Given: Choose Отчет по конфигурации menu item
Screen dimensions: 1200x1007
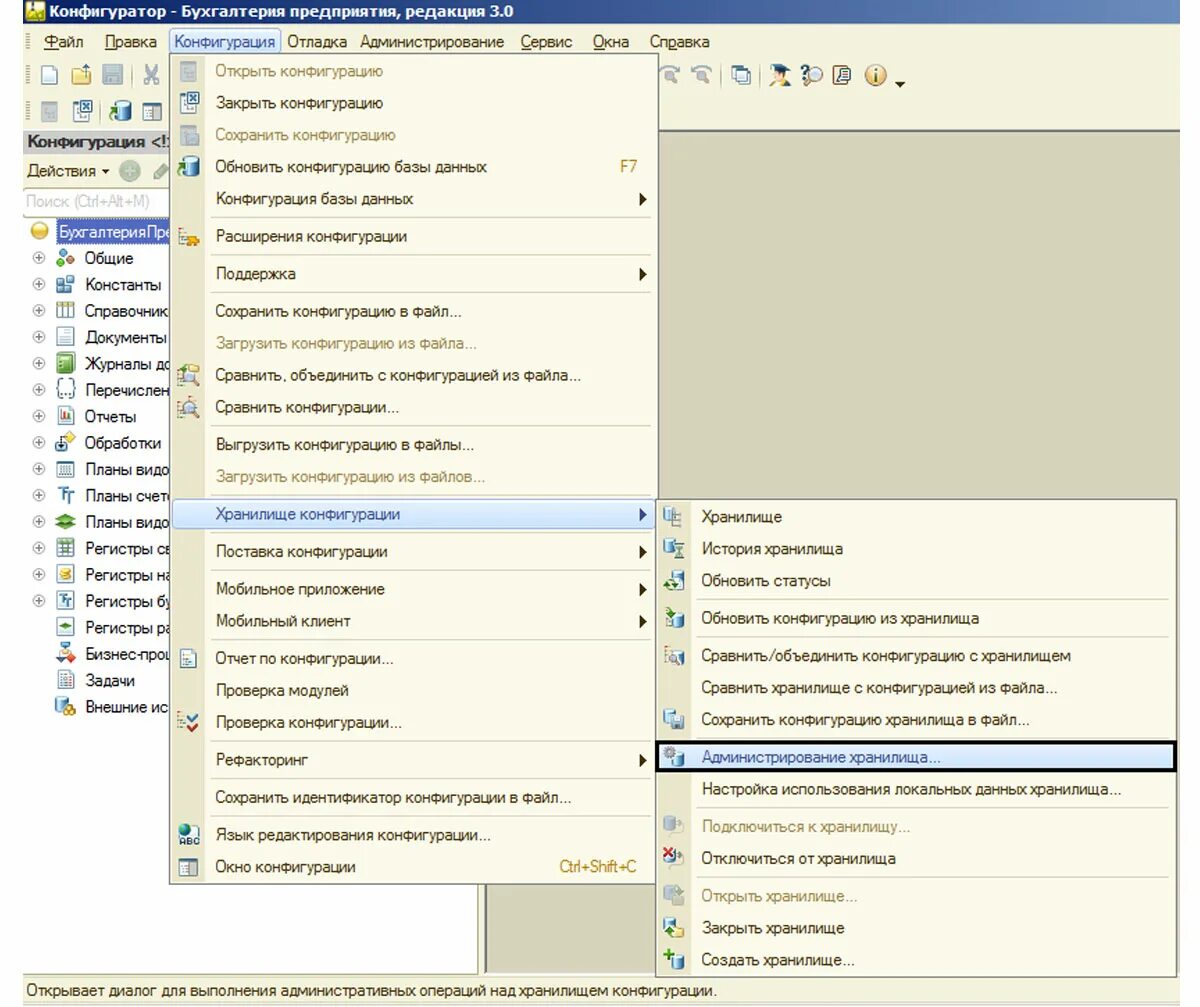Looking at the screenshot, I should [x=413, y=659].
